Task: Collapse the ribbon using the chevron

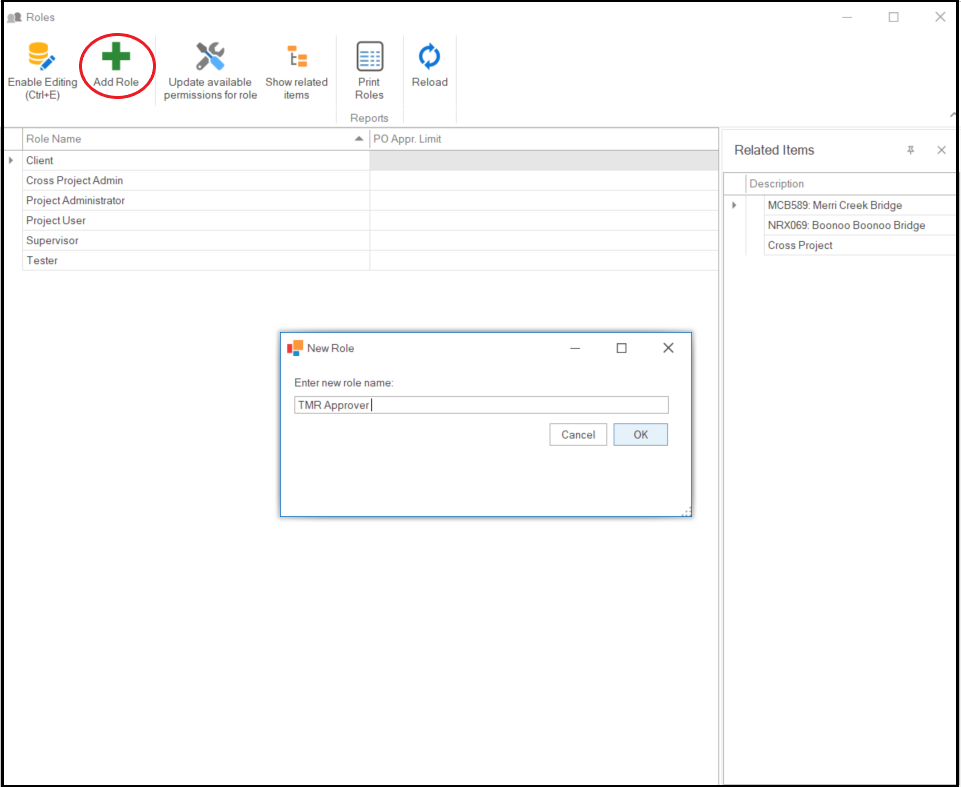Action: coord(954,116)
